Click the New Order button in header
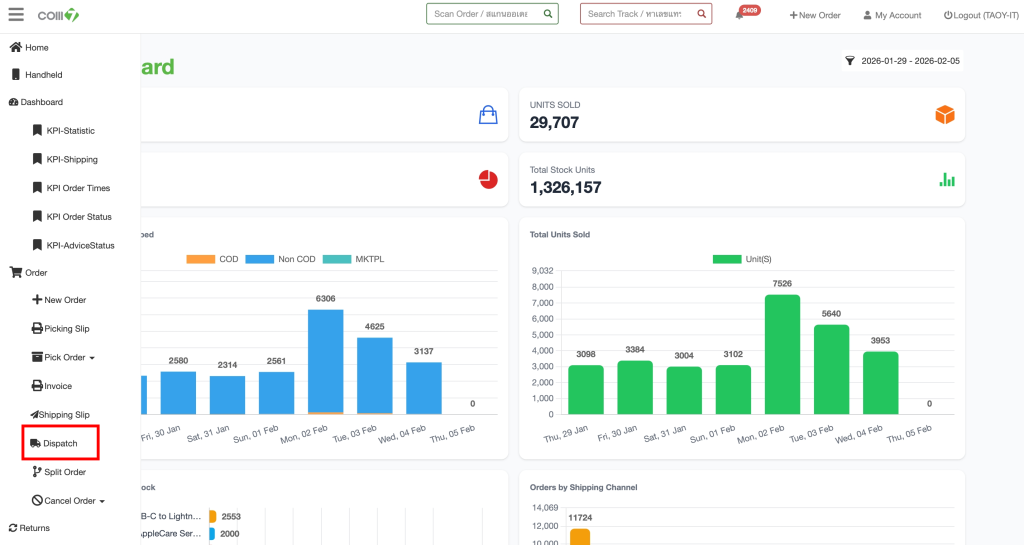The height and width of the screenshot is (545, 1024). [814, 15]
